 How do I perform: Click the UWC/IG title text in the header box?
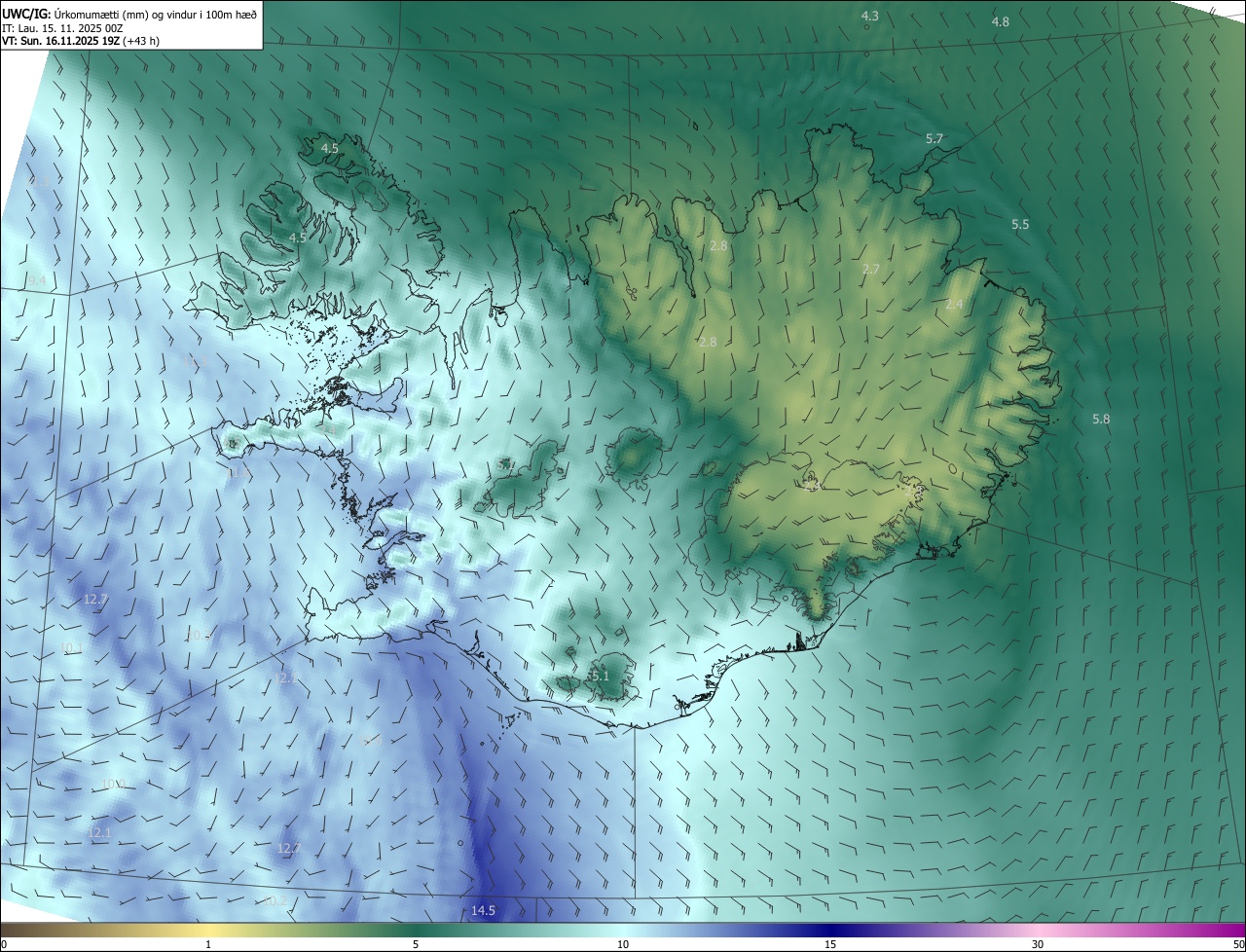click(x=26, y=15)
